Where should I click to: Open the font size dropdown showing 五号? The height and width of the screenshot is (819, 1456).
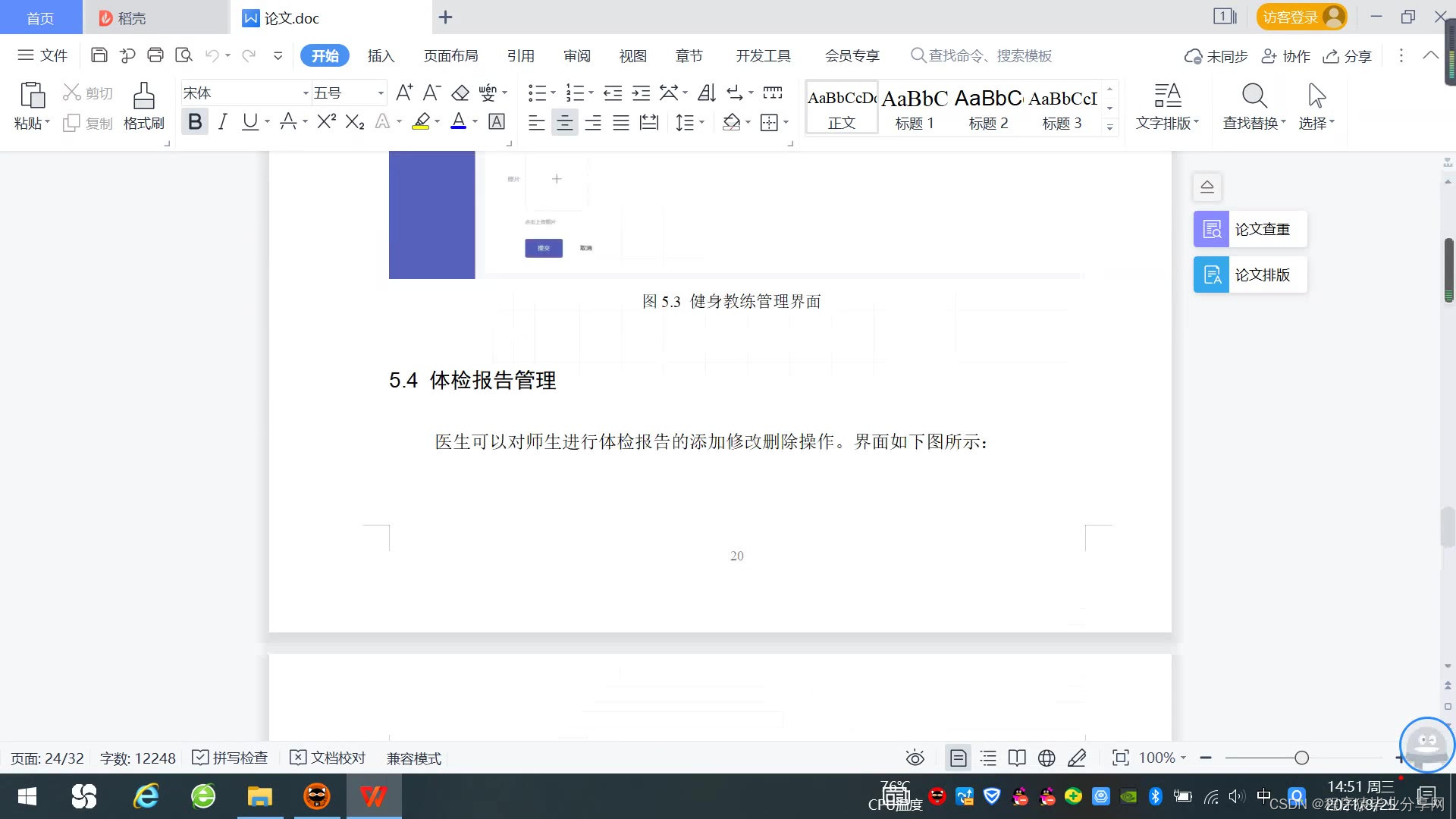381,93
